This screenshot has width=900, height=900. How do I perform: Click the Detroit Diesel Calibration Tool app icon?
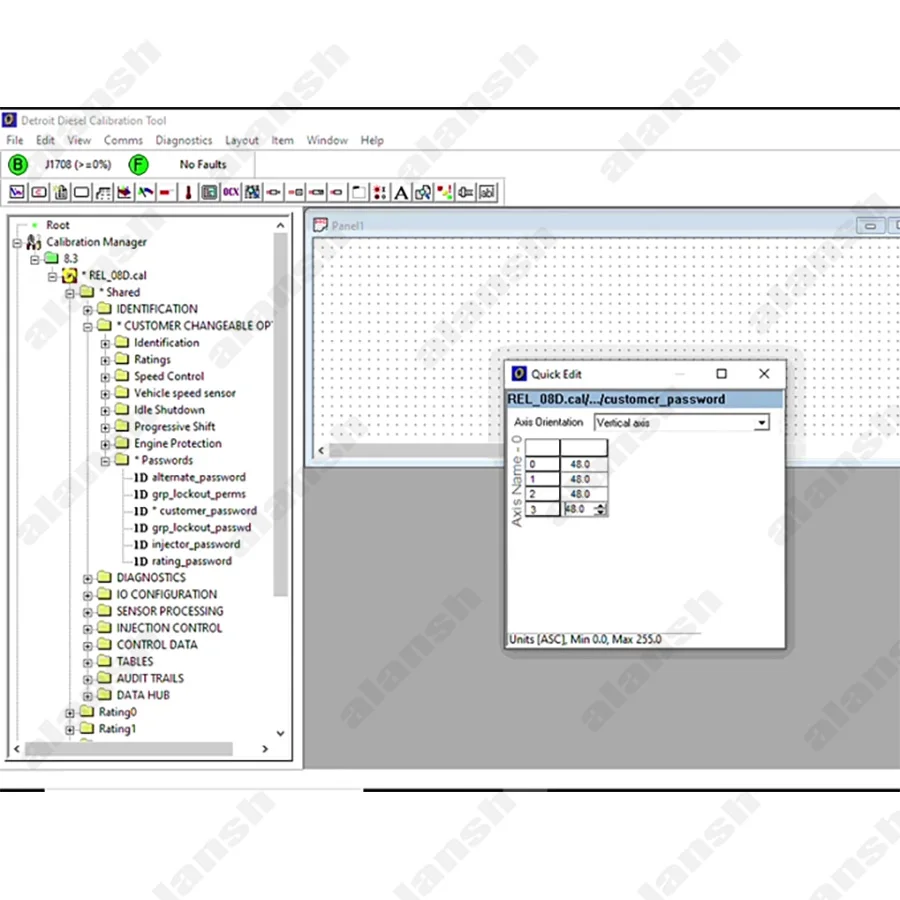coord(9,120)
